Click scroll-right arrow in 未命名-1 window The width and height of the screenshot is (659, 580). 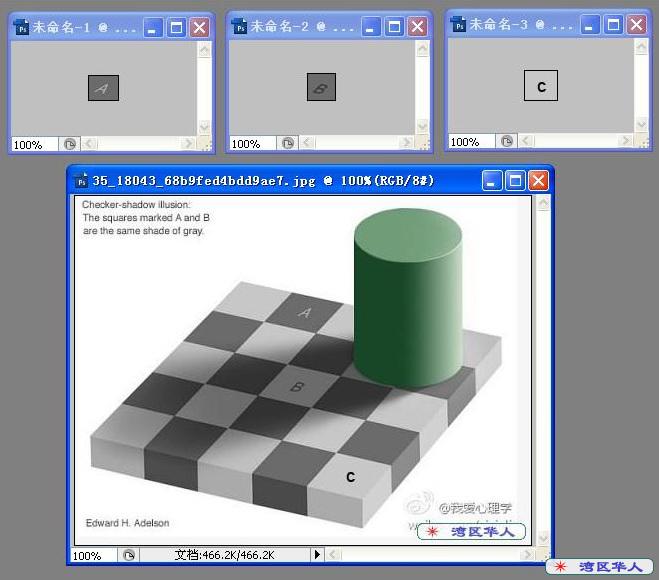[188, 144]
